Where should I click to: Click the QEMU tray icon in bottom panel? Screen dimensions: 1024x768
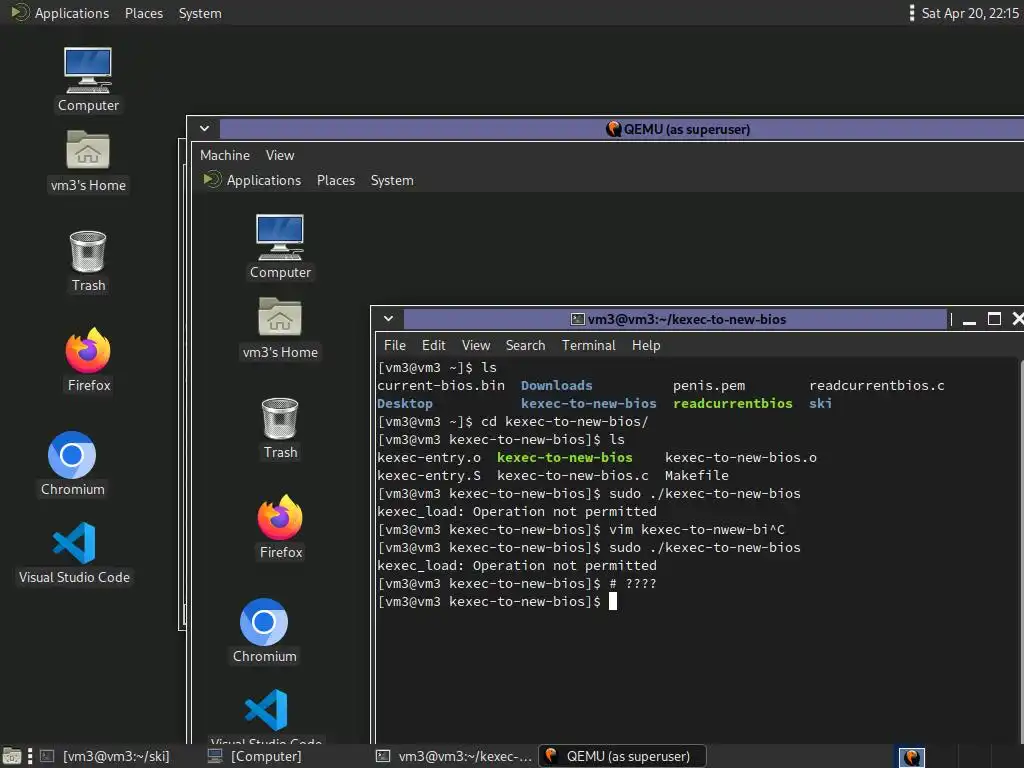click(912, 757)
